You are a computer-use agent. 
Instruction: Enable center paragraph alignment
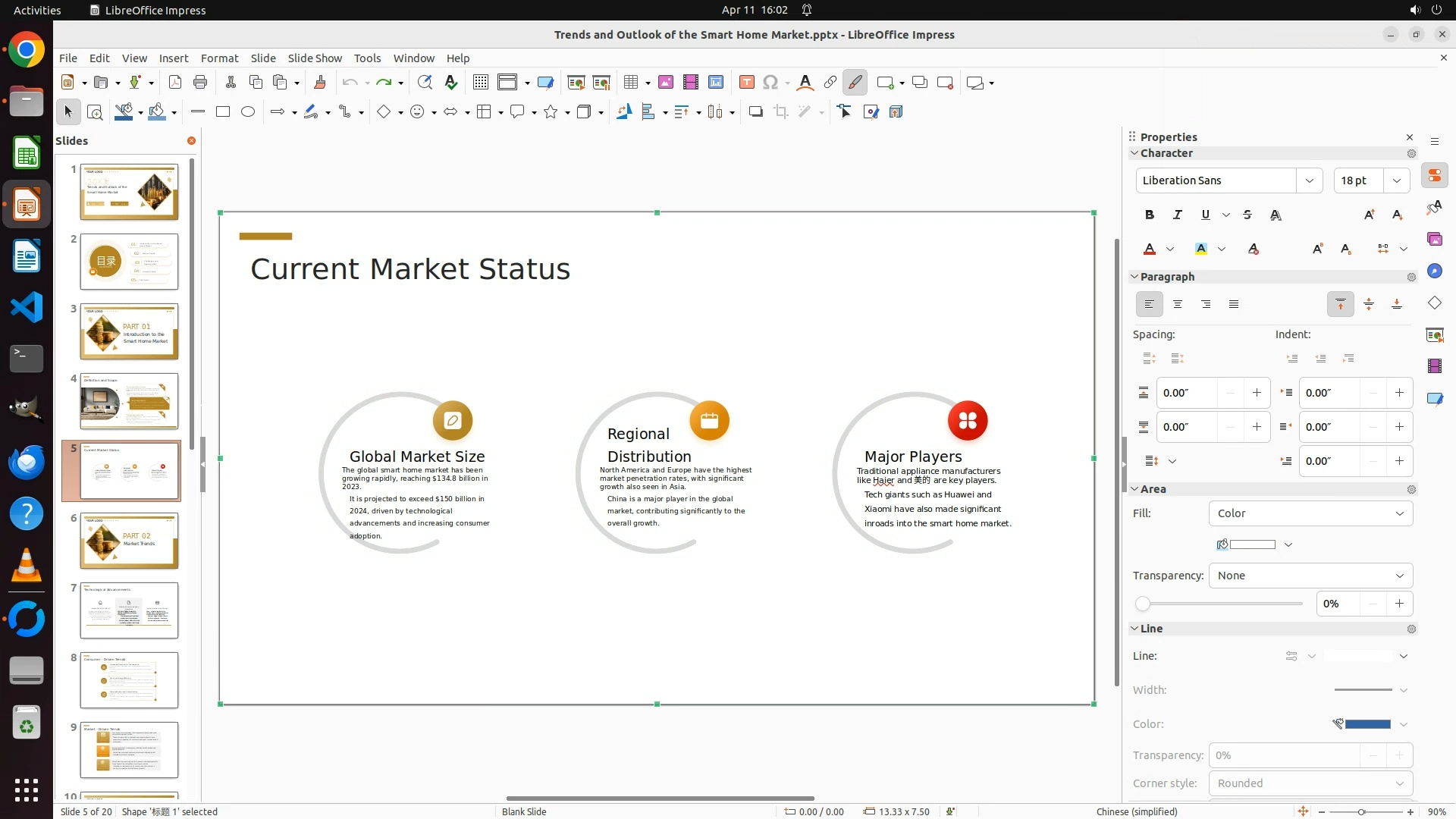tap(1178, 304)
